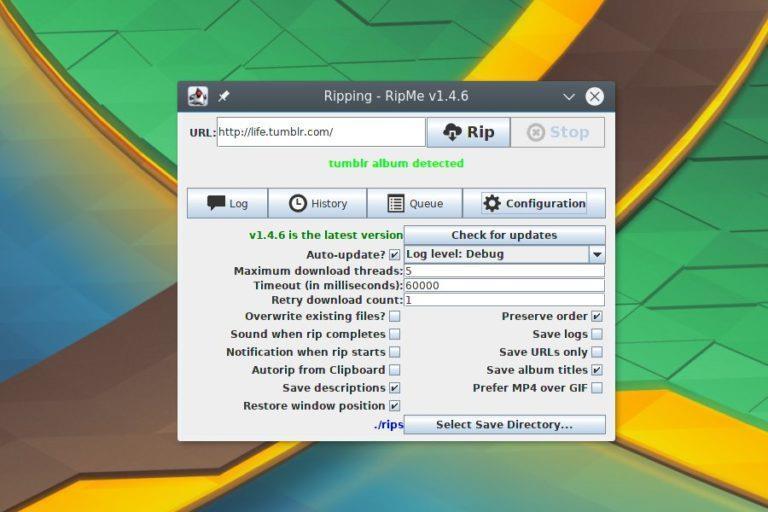Open the Log level Debug dropdown
This screenshot has width=768, height=512.
(504, 254)
